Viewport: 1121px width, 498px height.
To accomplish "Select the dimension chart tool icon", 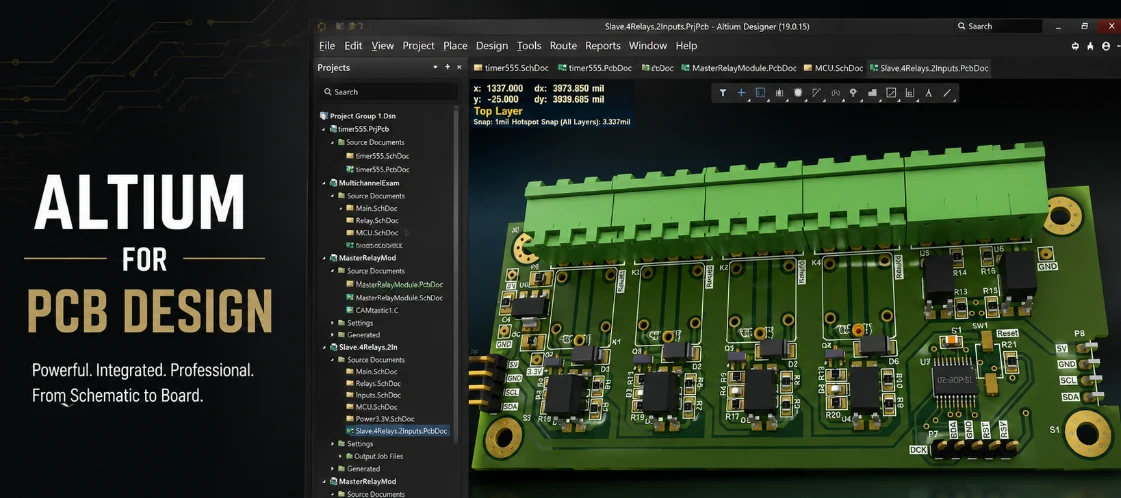I will point(910,93).
